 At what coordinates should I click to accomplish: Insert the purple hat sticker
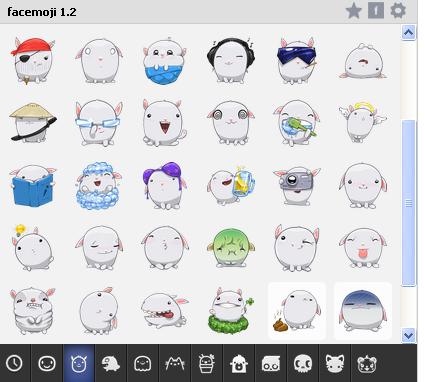coord(164,185)
